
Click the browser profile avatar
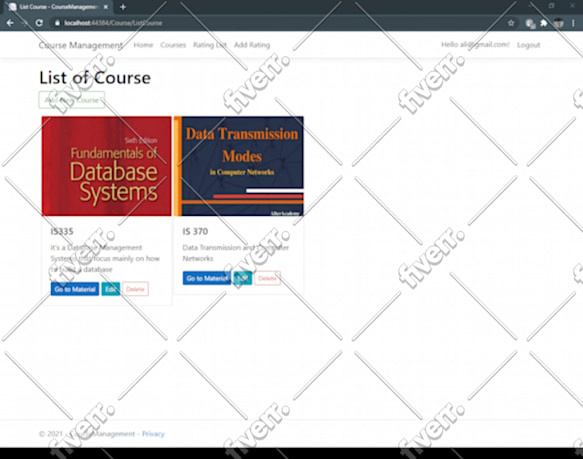tap(558, 23)
